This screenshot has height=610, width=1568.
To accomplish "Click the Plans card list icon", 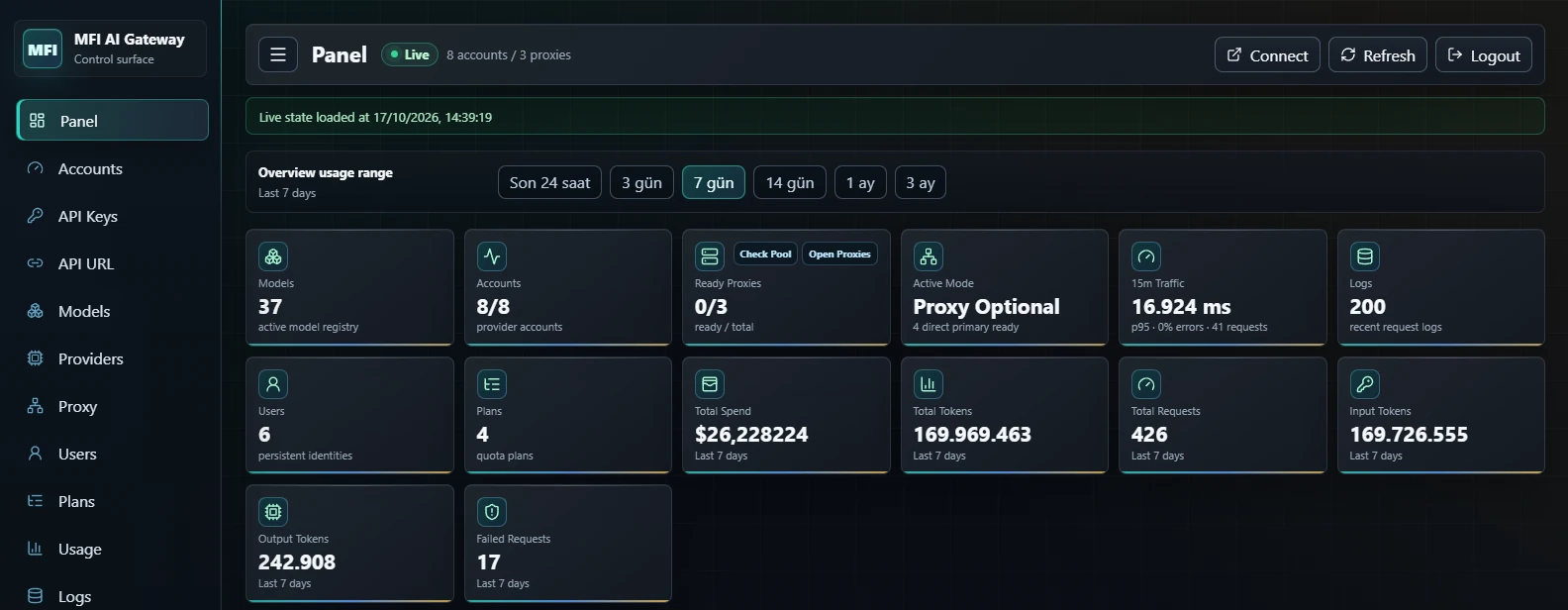I will point(492,384).
